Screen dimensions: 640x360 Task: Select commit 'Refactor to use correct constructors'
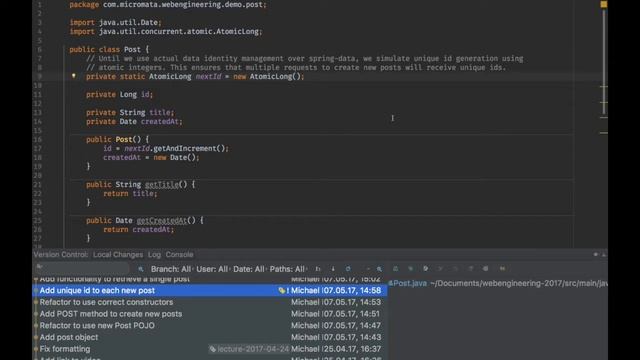(209, 302)
